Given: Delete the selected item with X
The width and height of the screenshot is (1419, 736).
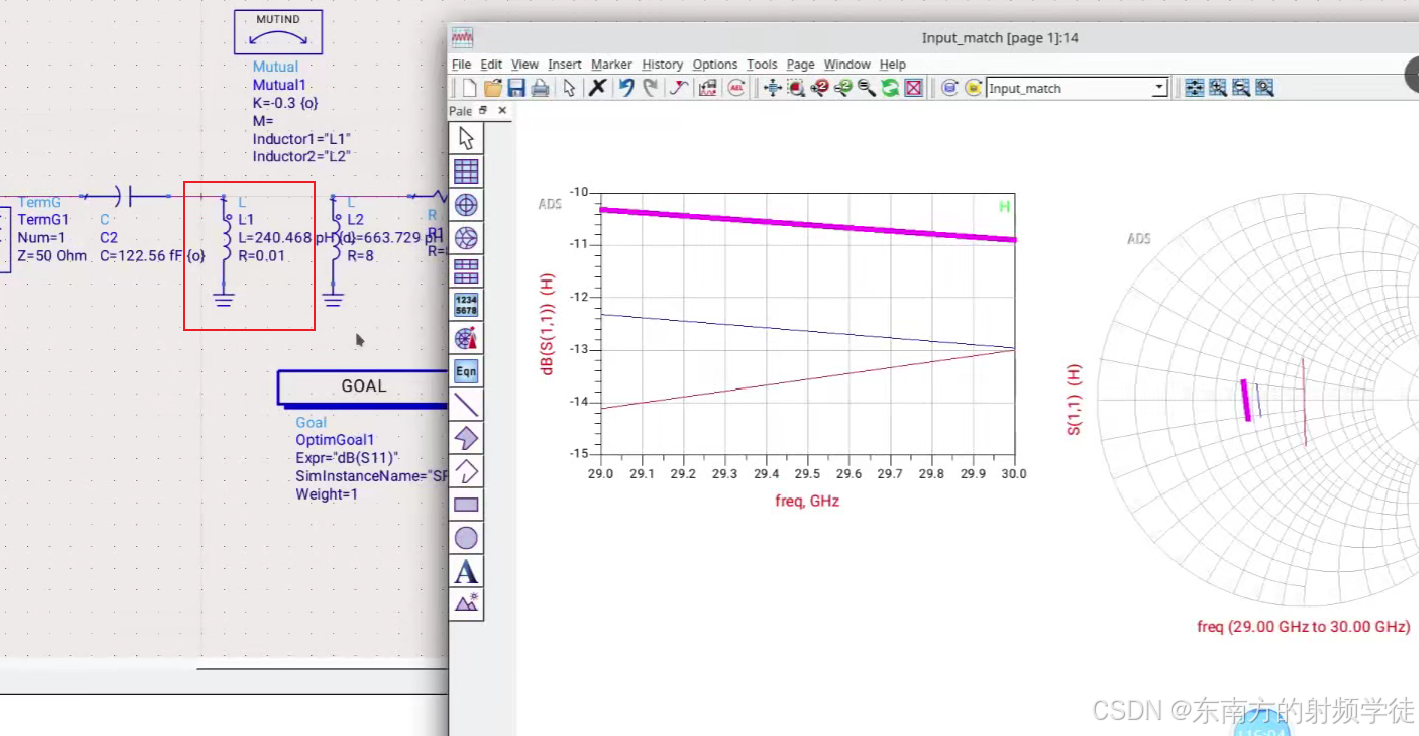Looking at the screenshot, I should pos(597,88).
